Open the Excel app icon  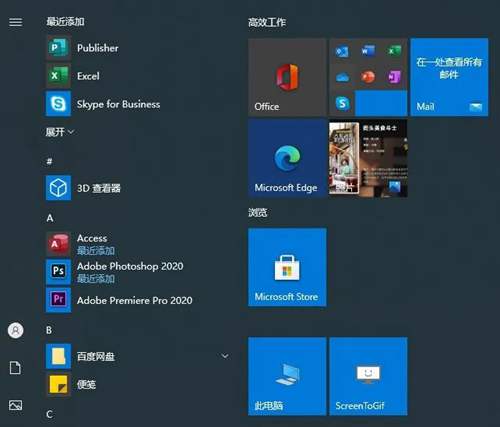coord(58,76)
